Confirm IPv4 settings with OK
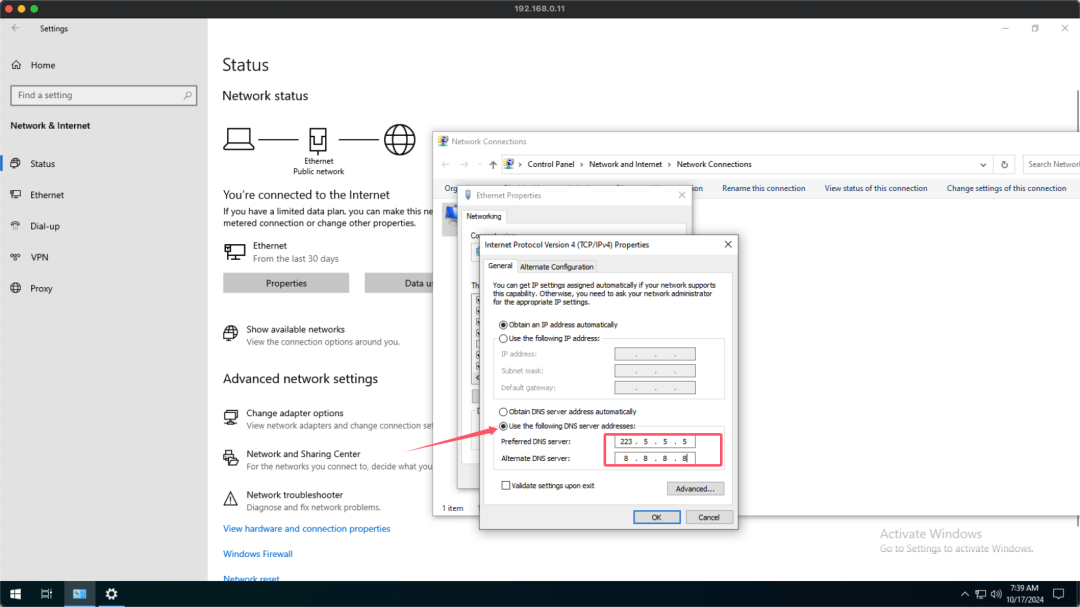1080x607 pixels. 656,517
